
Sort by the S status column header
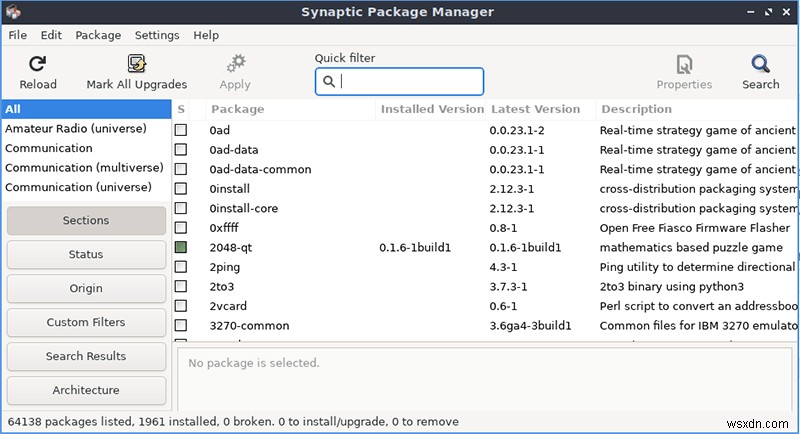[x=181, y=109]
